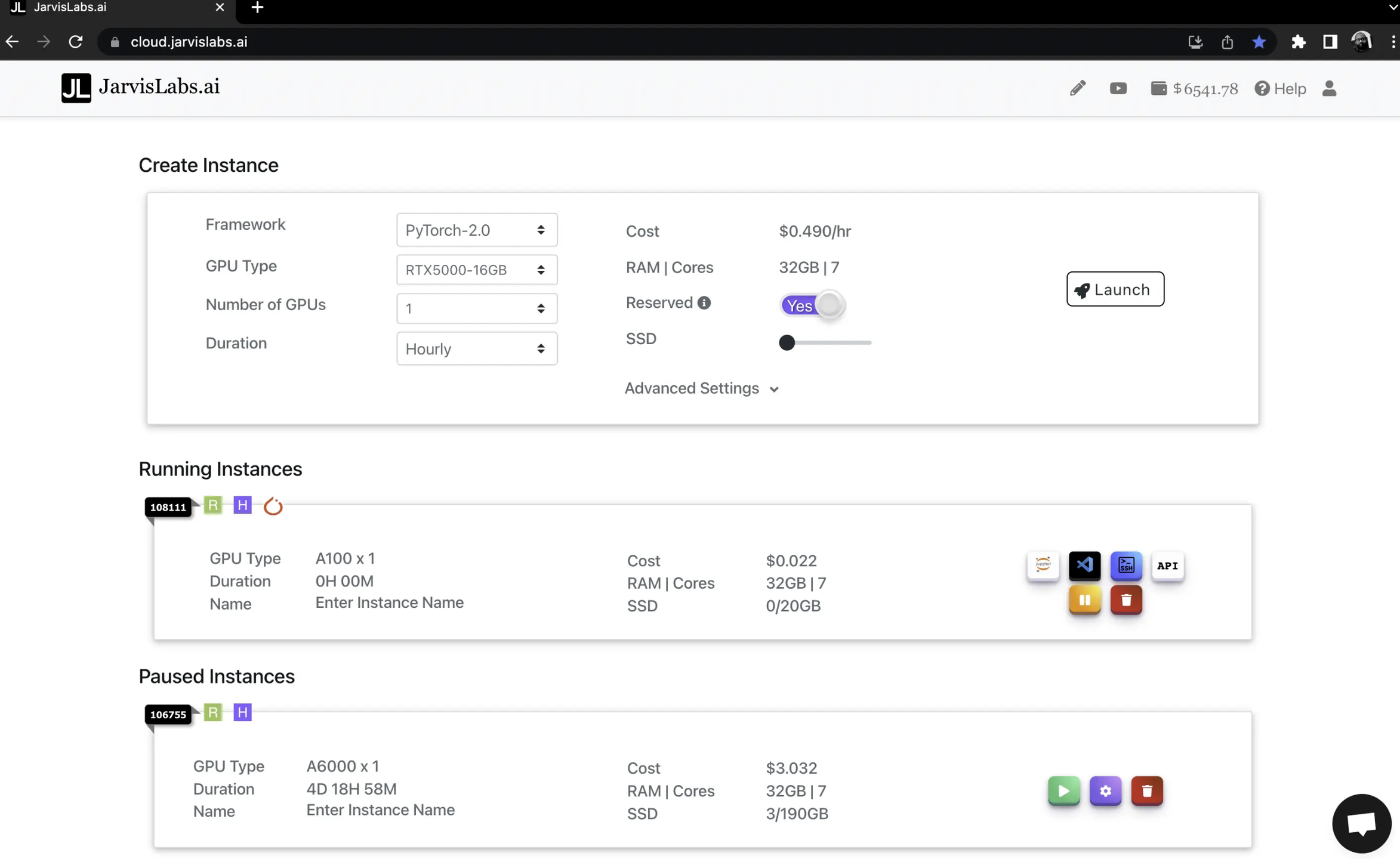Viewport: 1400px width, 859px height.
Task: Delete the running instance 108111
Action: pyautogui.click(x=1125, y=600)
